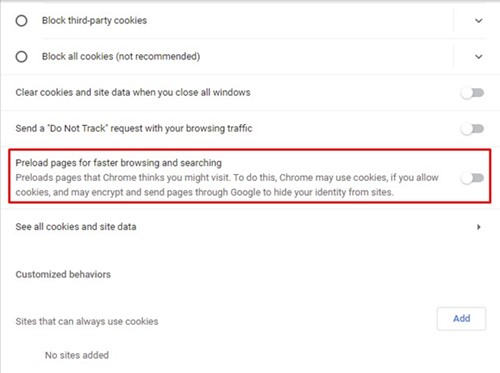
Task: Click Send a Do Not Track request label
Action: click(134, 128)
